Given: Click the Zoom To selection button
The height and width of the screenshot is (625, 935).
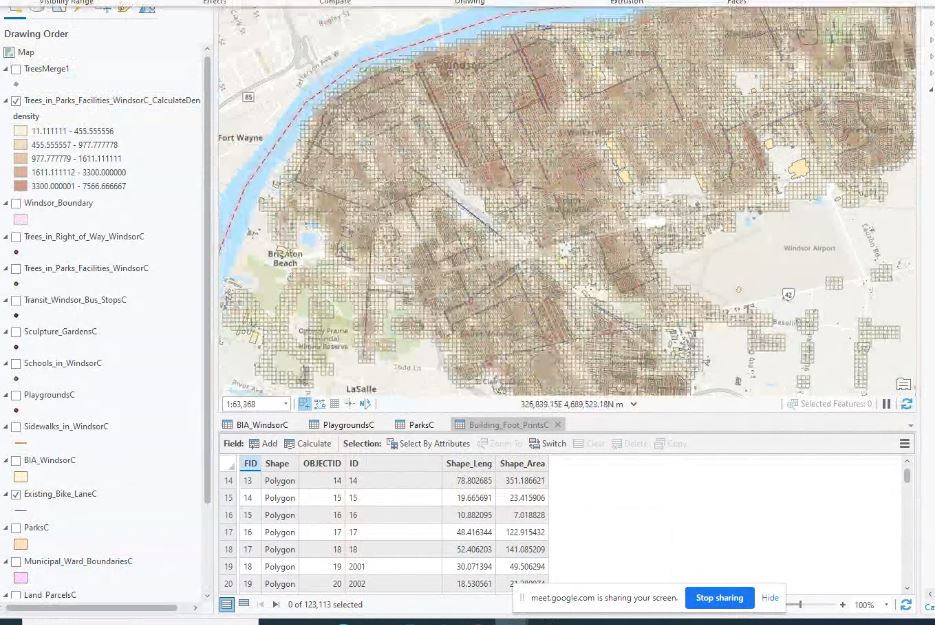Looking at the screenshot, I should pyautogui.click(x=500, y=444).
